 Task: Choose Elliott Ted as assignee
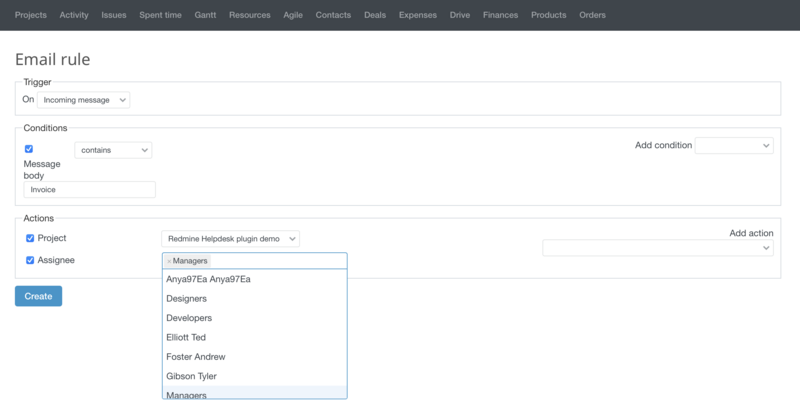[186, 337]
